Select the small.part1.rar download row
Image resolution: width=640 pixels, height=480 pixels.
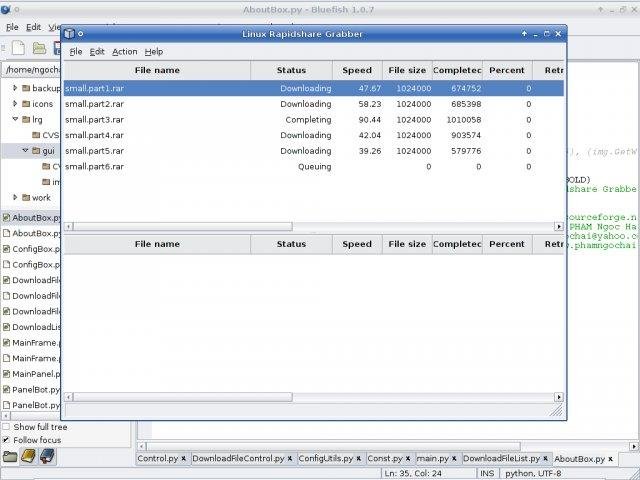[313, 88]
